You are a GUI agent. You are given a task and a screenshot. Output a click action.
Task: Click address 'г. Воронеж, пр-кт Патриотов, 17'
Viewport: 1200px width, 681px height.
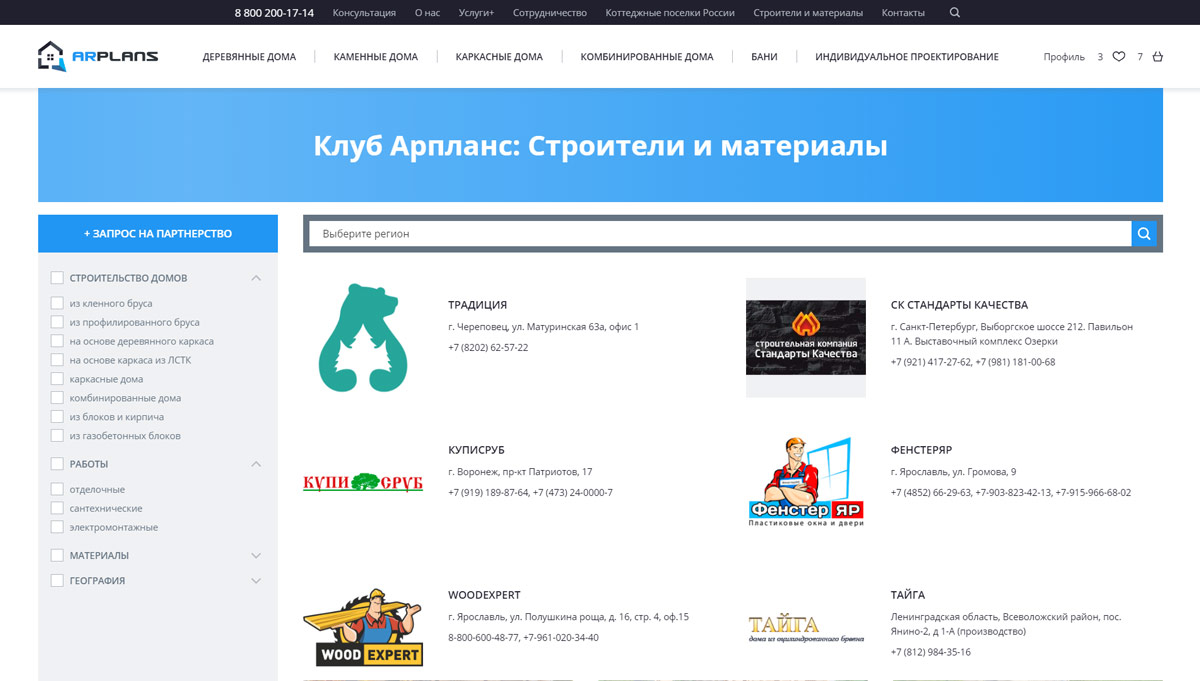coord(520,472)
